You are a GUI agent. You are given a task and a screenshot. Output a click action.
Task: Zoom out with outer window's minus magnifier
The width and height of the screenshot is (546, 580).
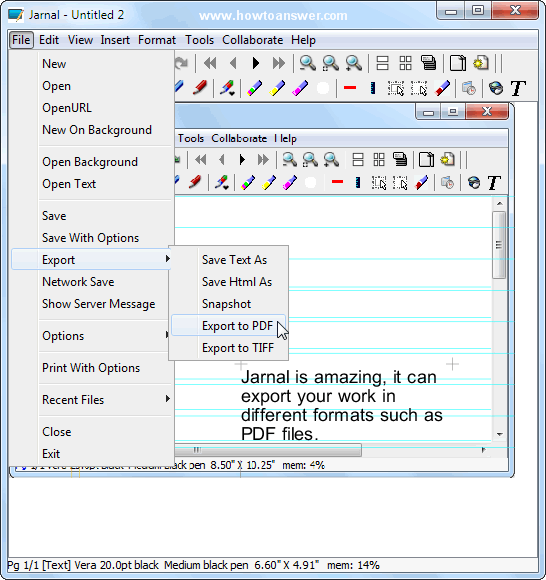click(x=307, y=64)
